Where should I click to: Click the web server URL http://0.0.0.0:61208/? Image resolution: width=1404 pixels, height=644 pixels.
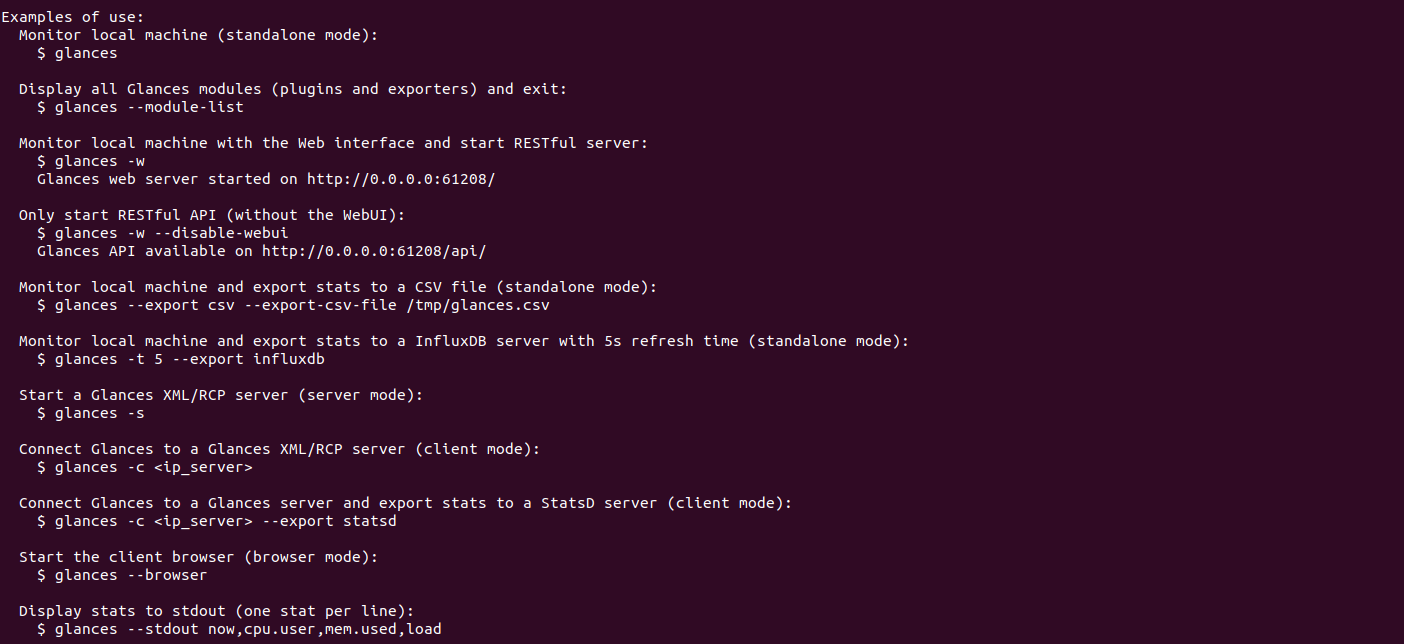(401, 179)
